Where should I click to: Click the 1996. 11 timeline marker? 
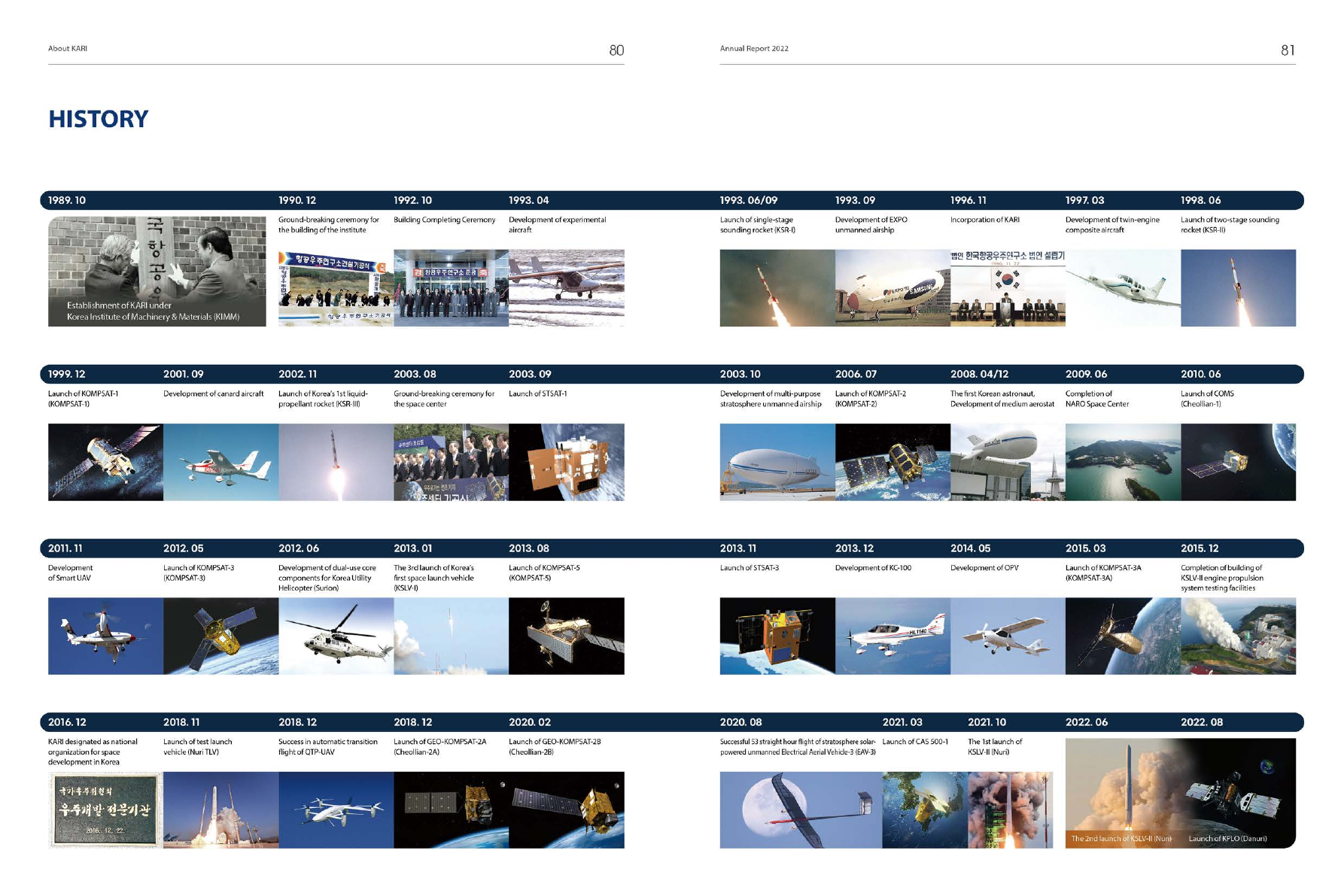968,200
